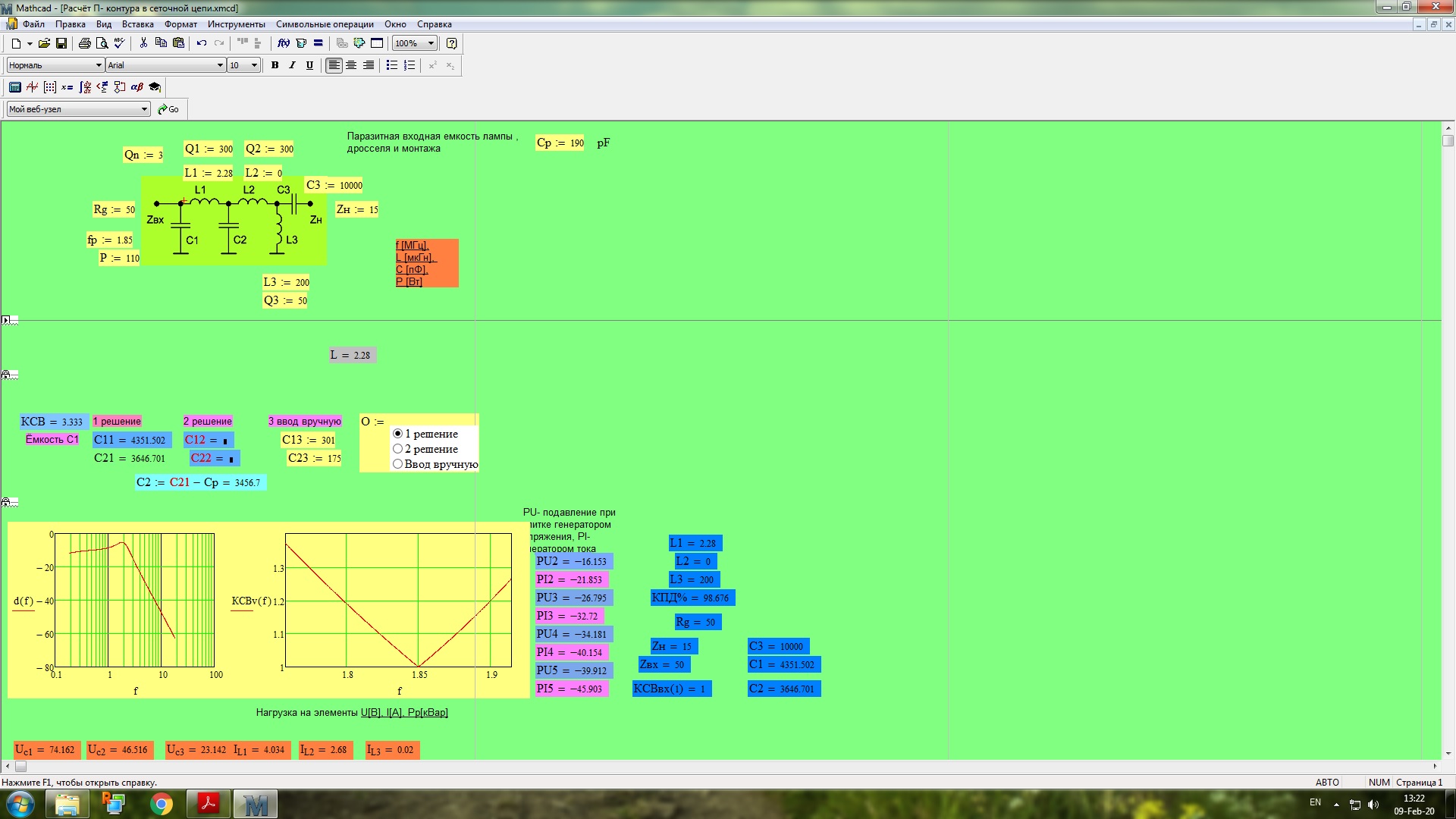Open the Arial font dropdown
The image size is (1456, 819).
[220, 65]
